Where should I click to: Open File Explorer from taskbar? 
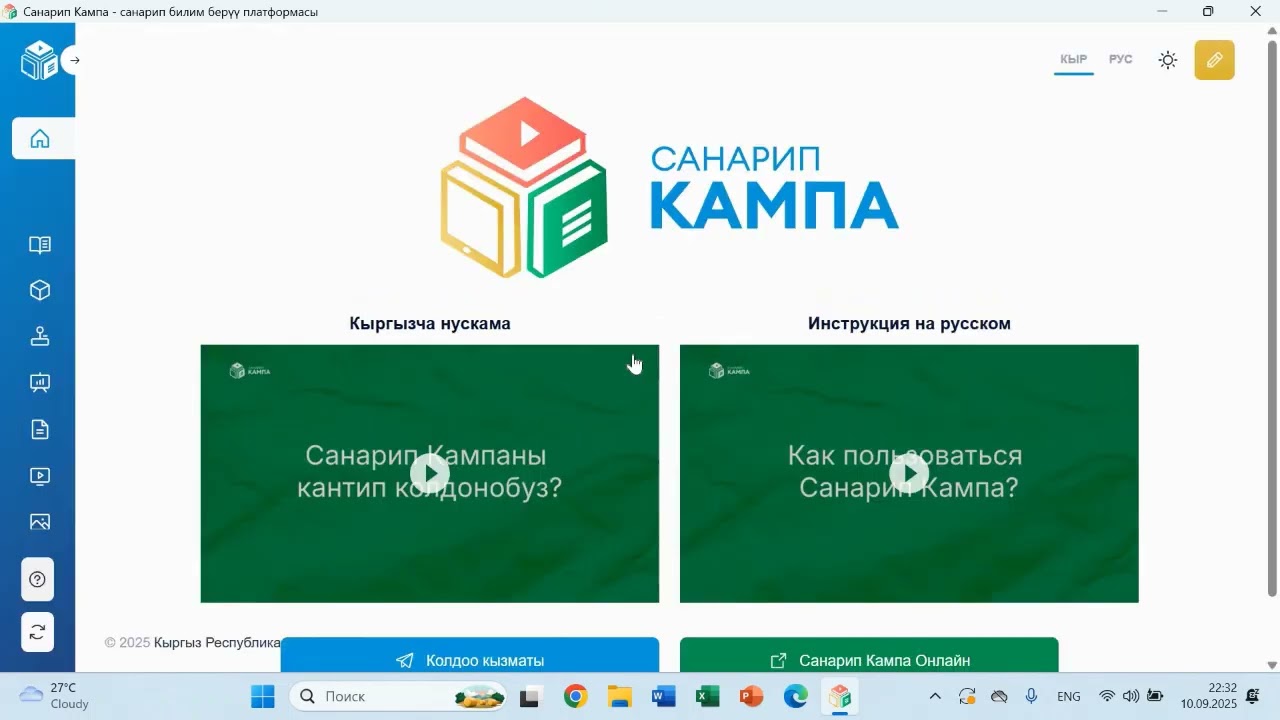click(619, 696)
